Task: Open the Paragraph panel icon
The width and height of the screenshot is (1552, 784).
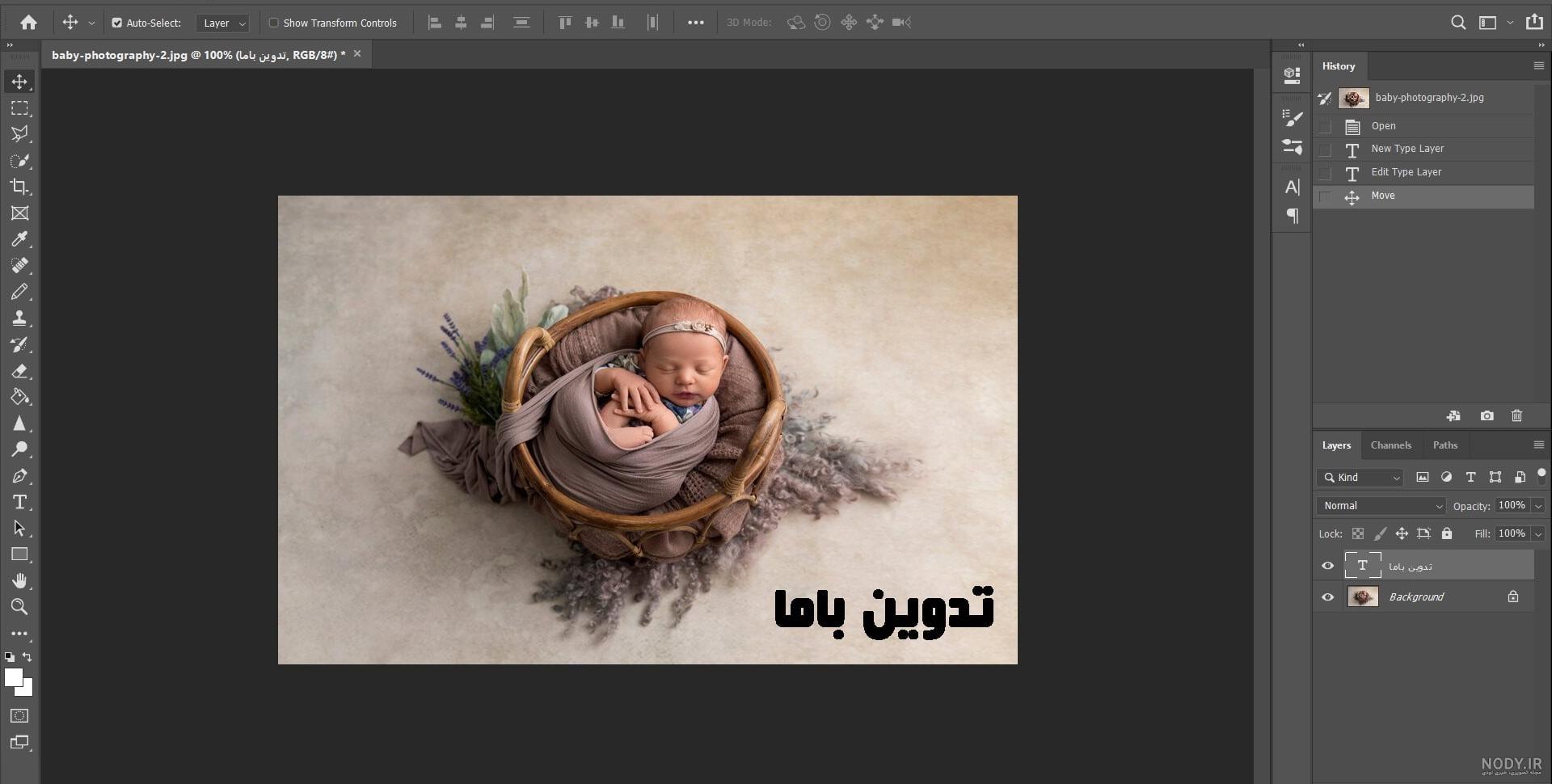Action: coord(1292,216)
